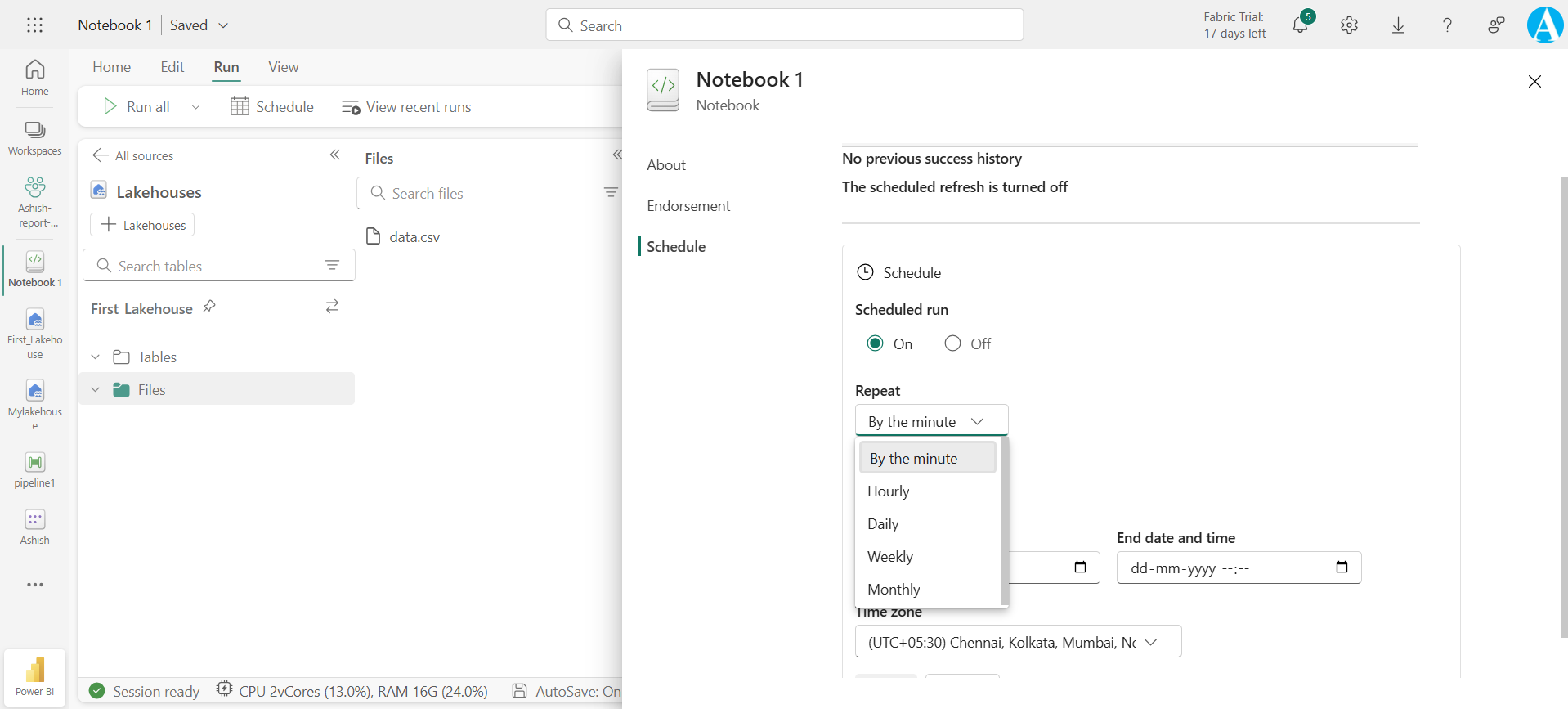Open the Time zone dropdown
This screenshot has width=1568, height=709.
(x=1018, y=642)
